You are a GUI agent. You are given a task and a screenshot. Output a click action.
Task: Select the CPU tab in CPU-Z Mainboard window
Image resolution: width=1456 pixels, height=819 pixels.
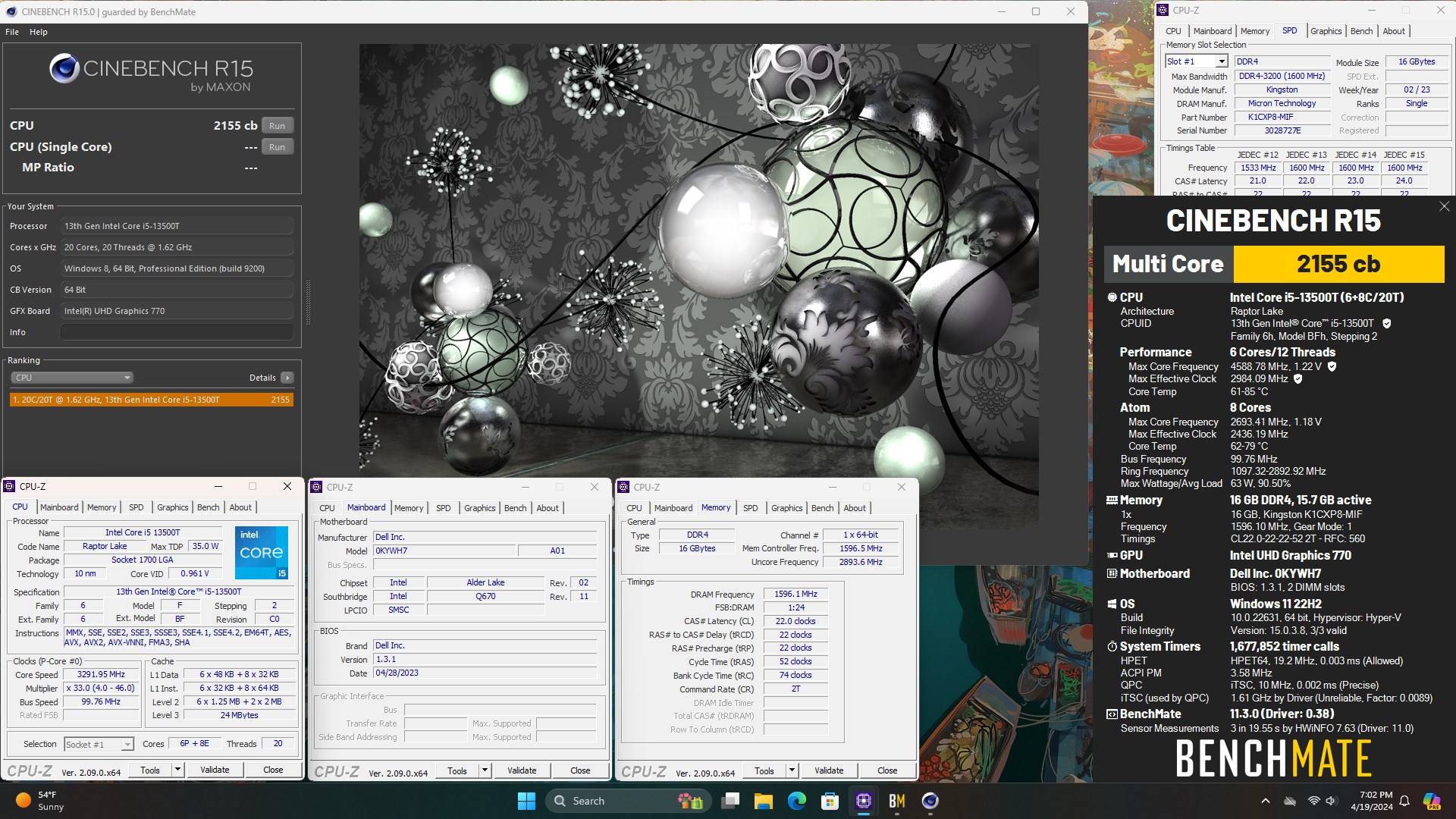327,508
